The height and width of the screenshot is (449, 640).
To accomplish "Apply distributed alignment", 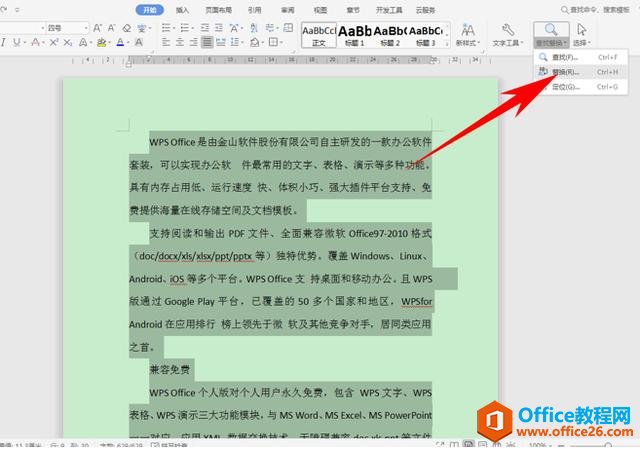I will [221, 42].
